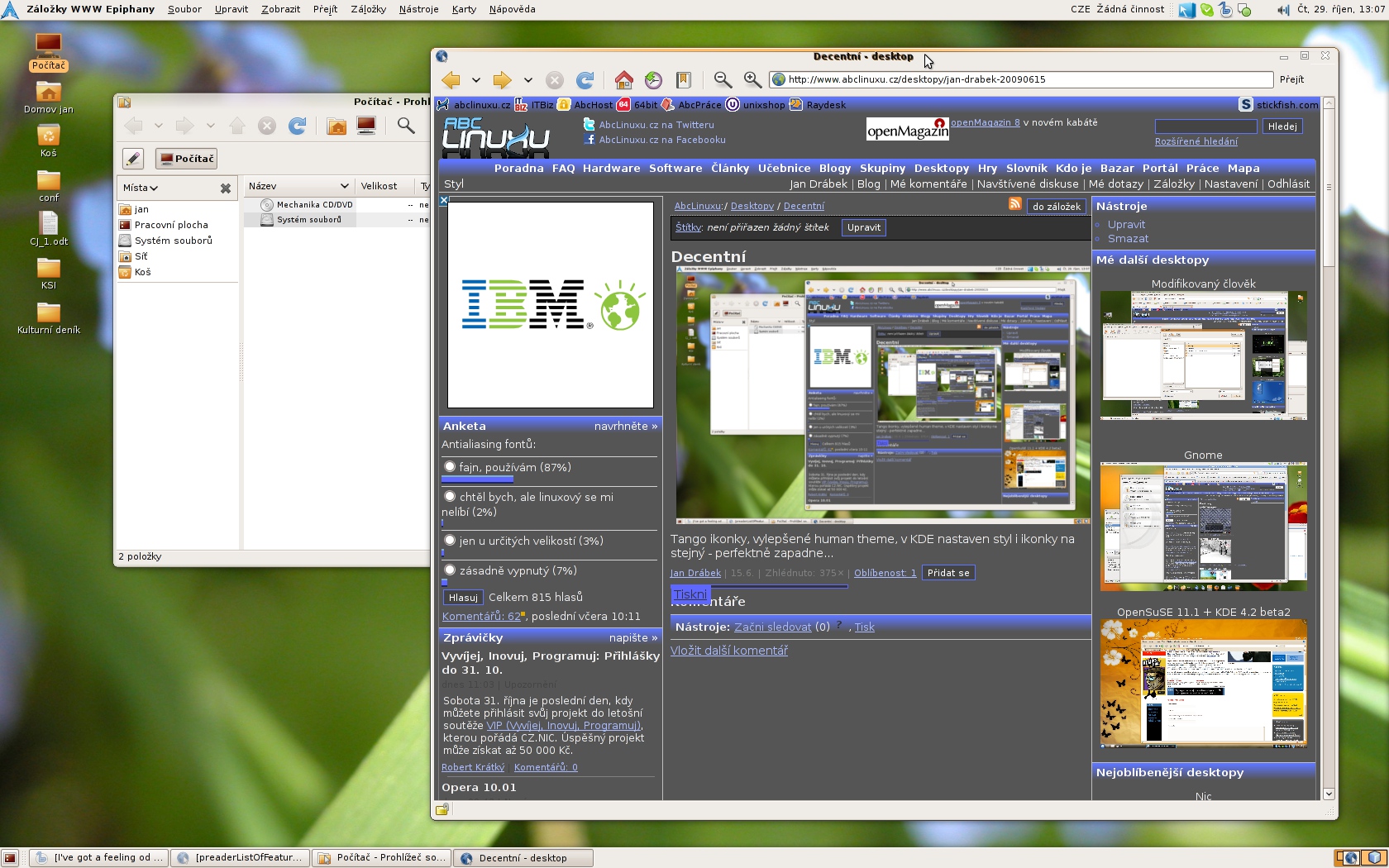This screenshot has width=1389, height=868.
Task: Click the file manager Computer icon
Action: click(x=366, y=126)
